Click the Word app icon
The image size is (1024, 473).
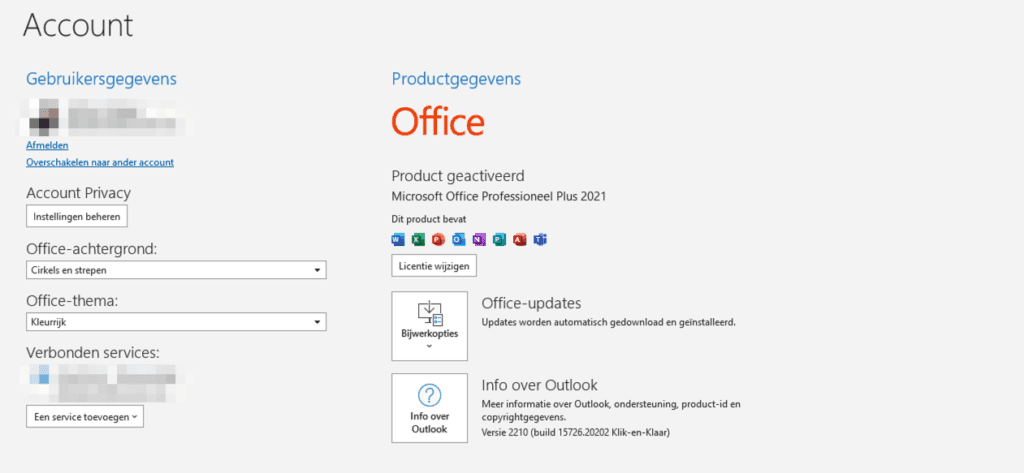click(397, 240)
